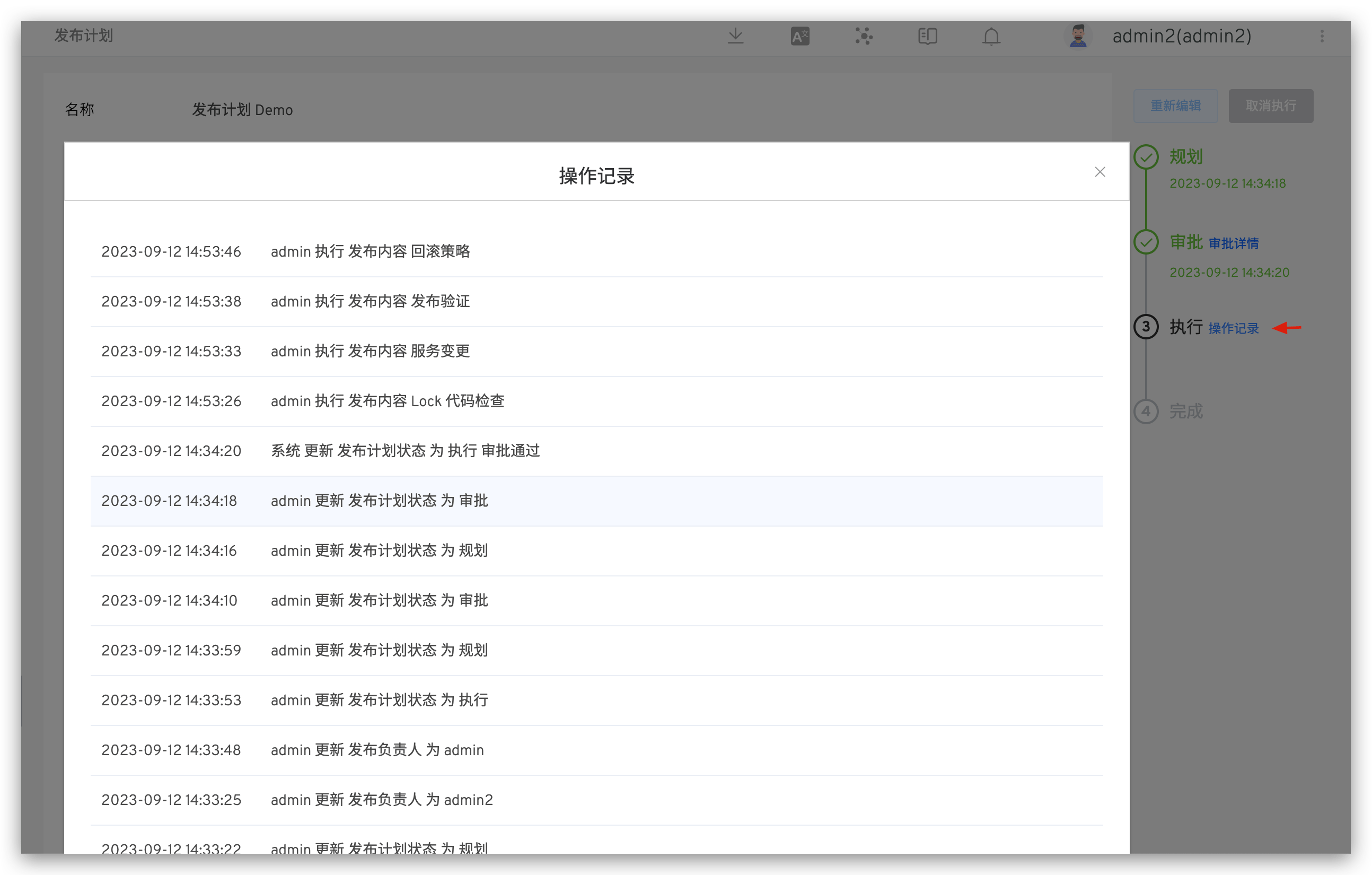Screen dimensions: 1372x875
Task: Click the 取消执行 button
Action: (1271, 106)
